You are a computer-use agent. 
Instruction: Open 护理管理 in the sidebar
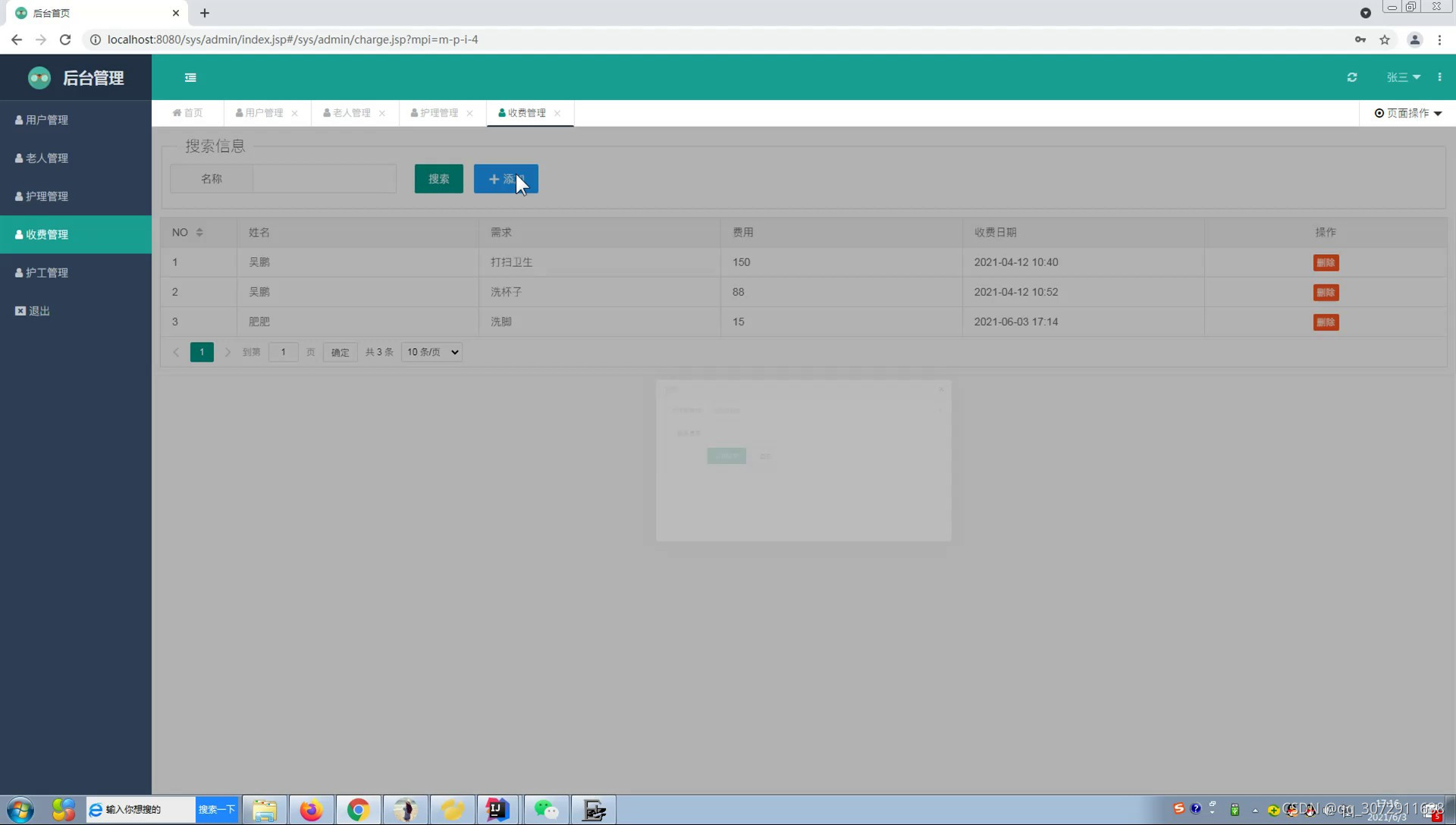coord(76,196)
